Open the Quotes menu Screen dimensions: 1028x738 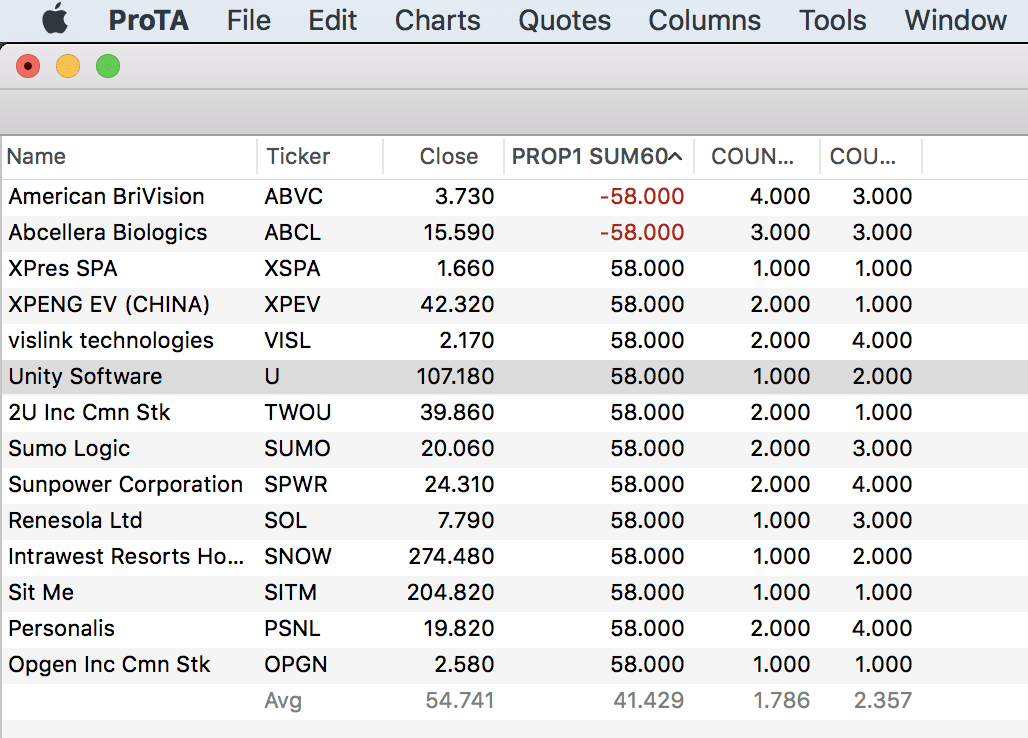point(564,20)
